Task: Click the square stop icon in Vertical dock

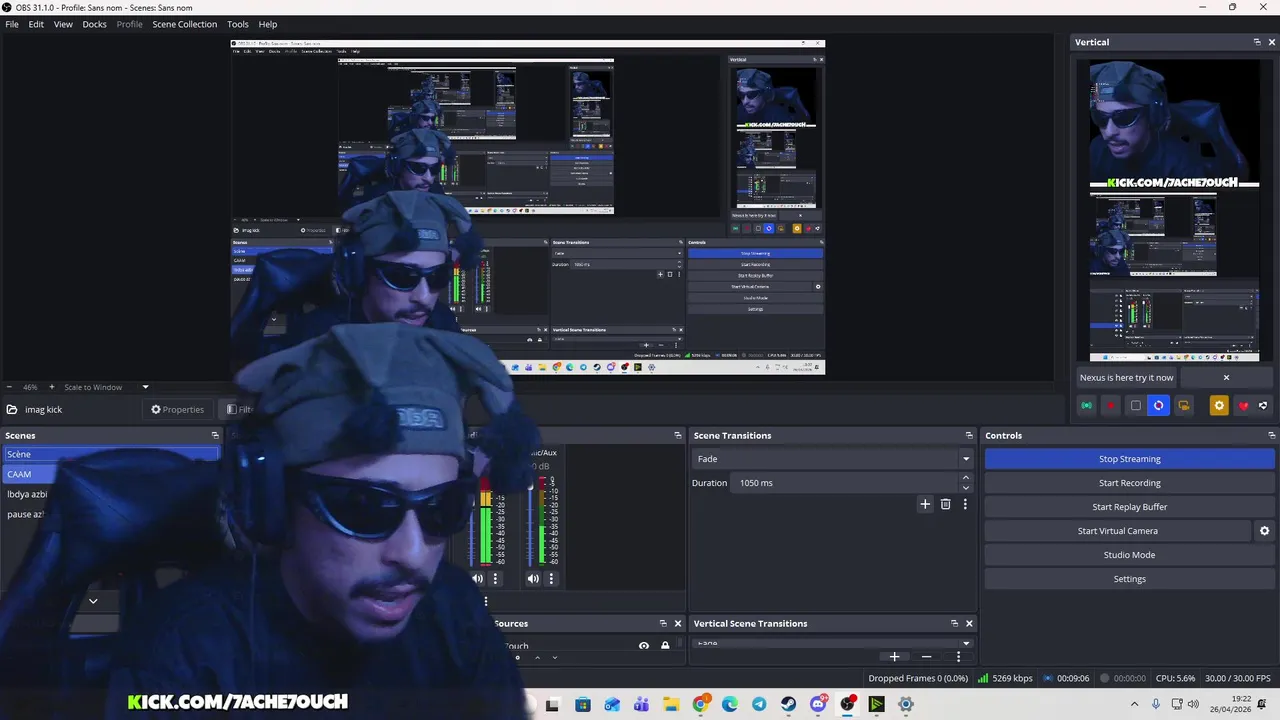Action: tap(1135, 405)
